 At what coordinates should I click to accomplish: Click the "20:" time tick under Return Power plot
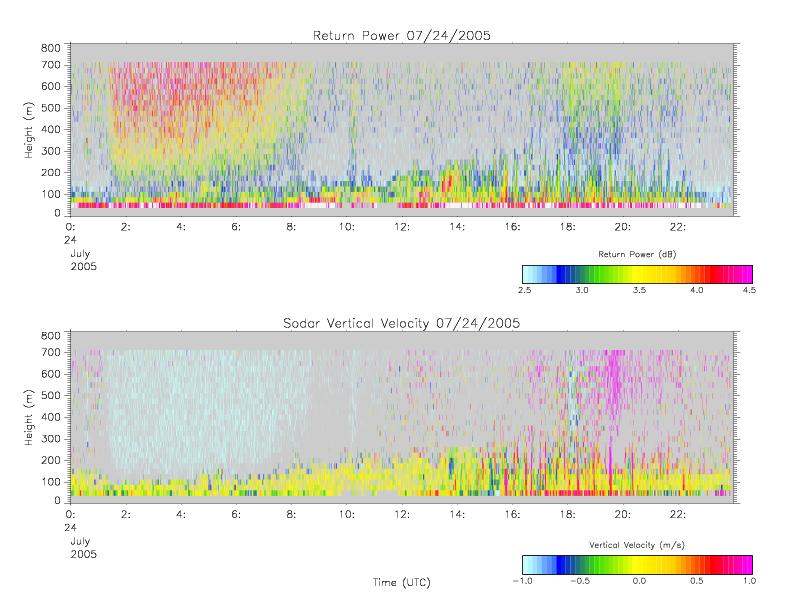623,227
